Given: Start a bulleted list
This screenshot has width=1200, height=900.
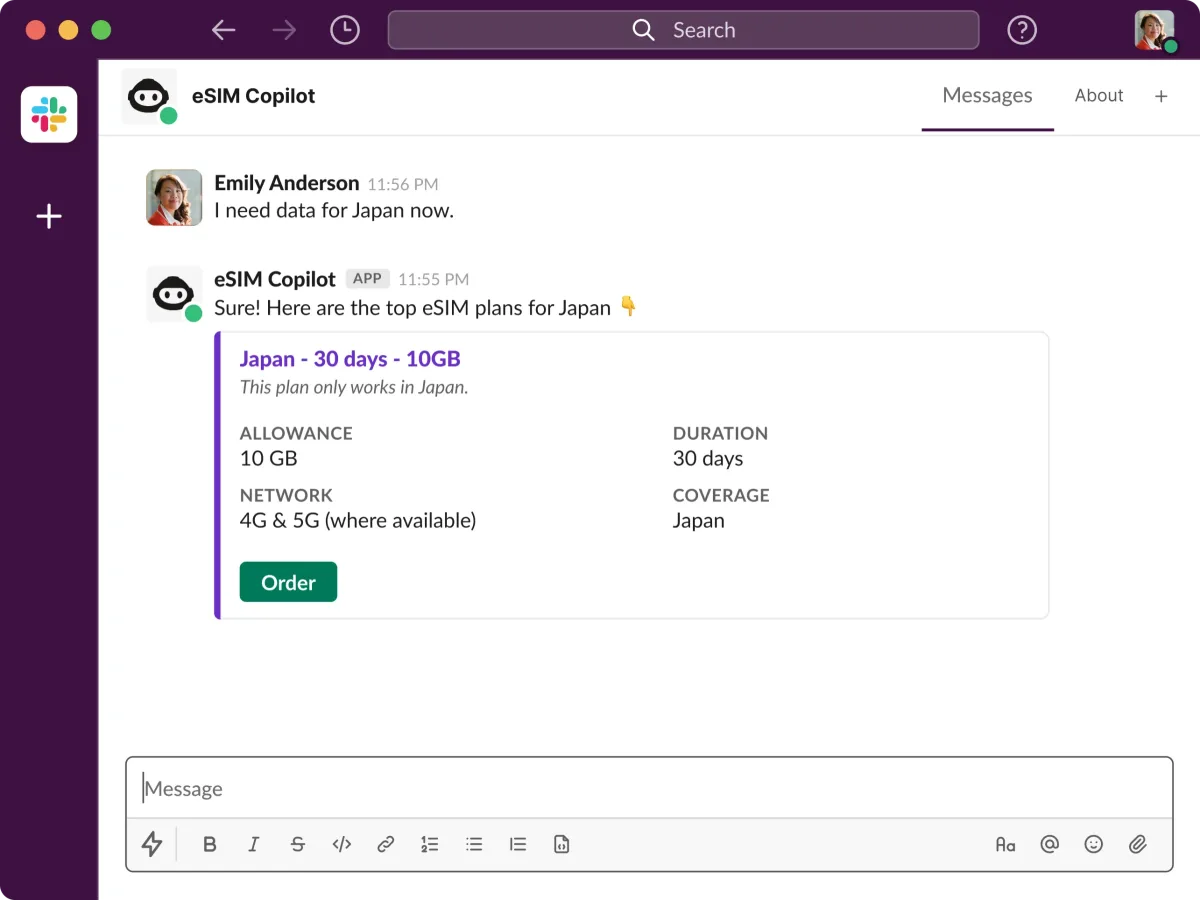Looking at the screenshot, I should tap(474, 844).
